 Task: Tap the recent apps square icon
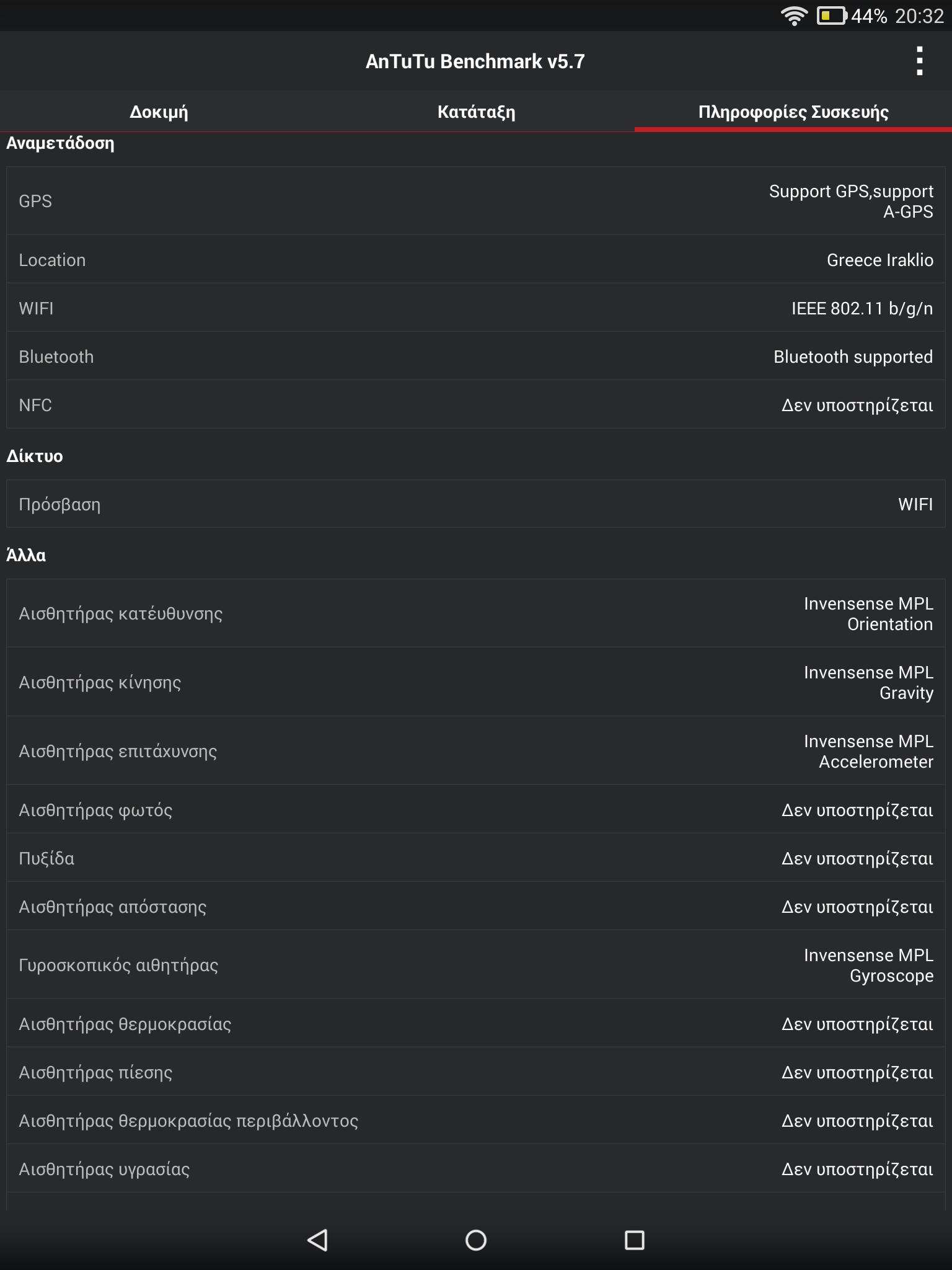(x=635, y=1240)
